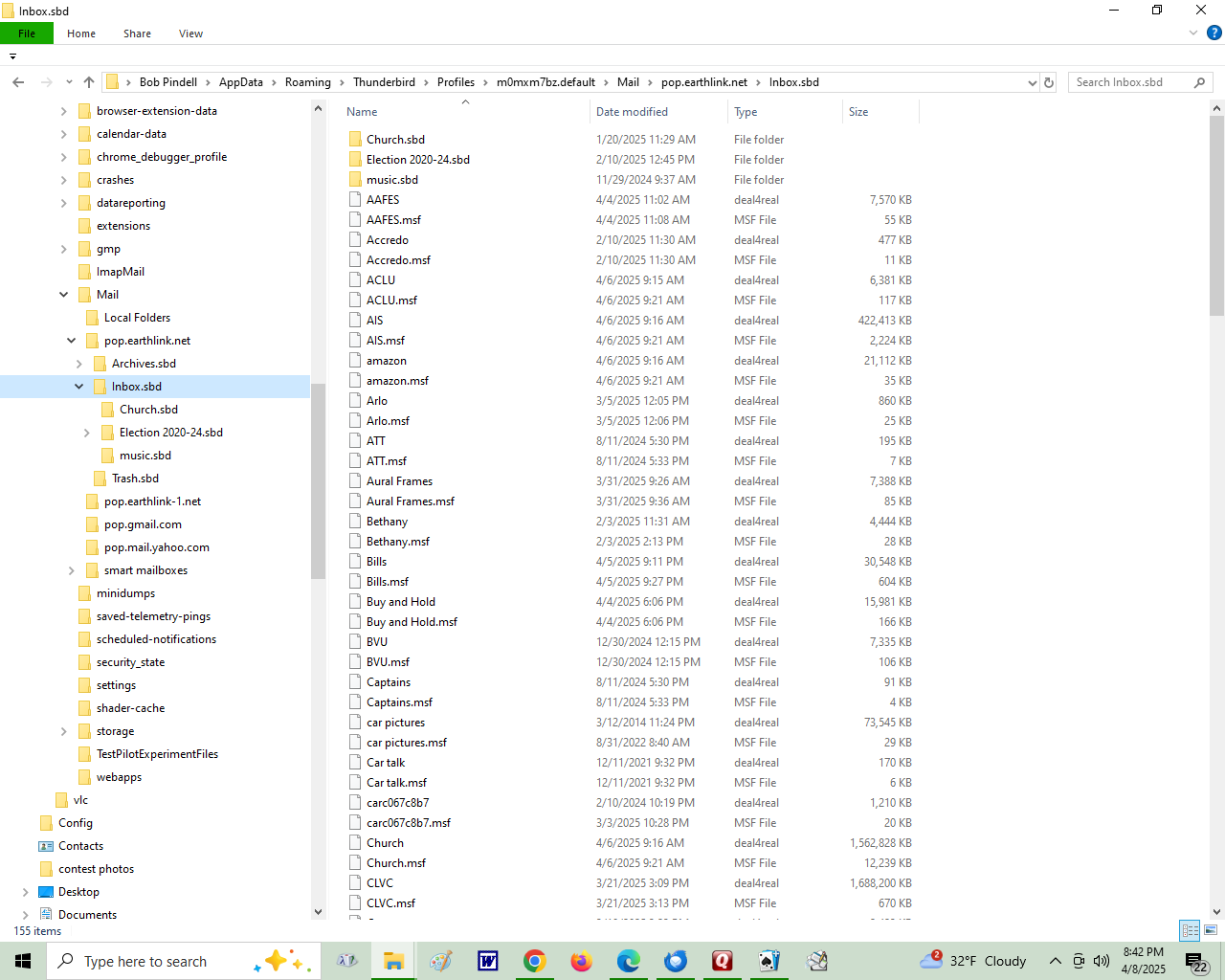
Task: Open the Paint palette taskbar icon
Action: pos(441,961)
